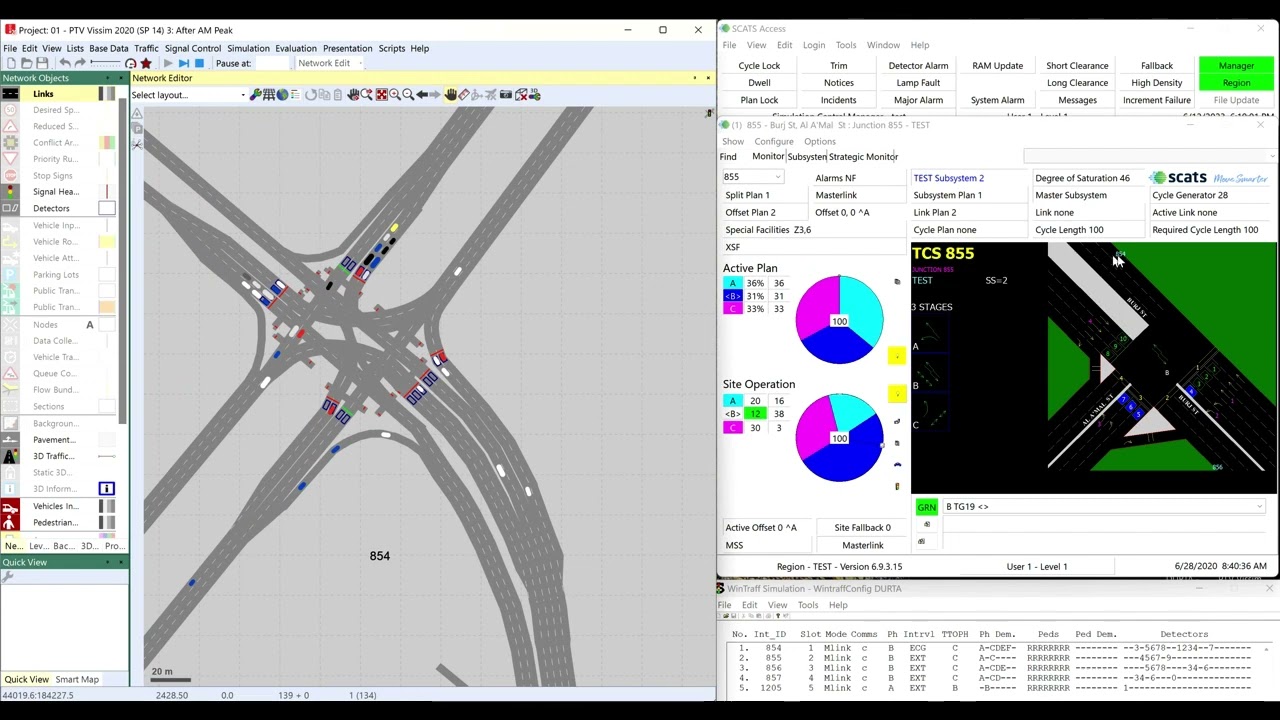Screen dimensions: 1280x720
Task: Toggle Detectors visibility swatch box
Action: coord(106,208)
